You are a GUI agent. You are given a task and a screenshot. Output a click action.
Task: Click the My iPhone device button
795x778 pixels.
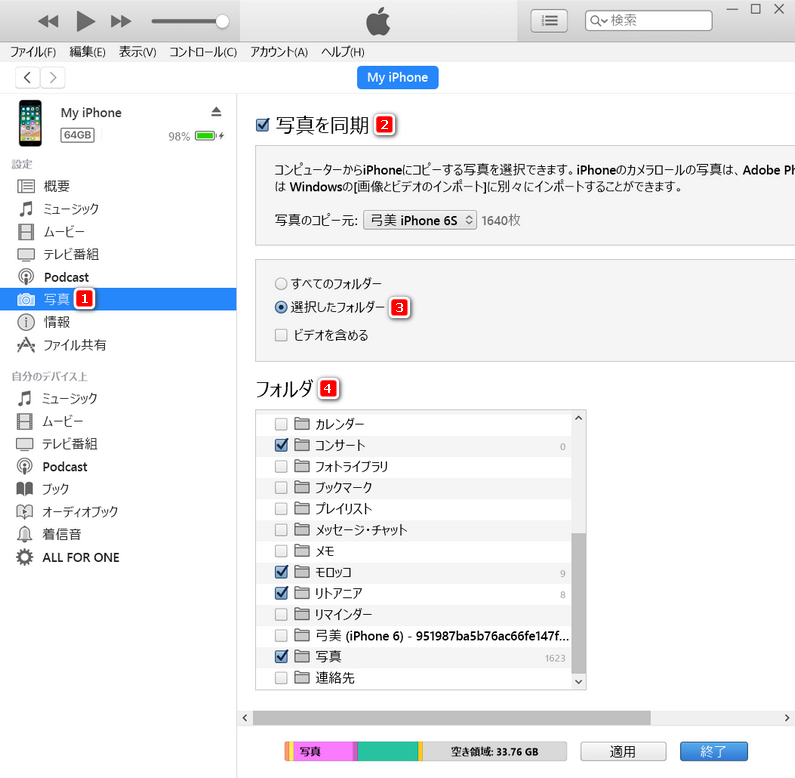(398, 78)
